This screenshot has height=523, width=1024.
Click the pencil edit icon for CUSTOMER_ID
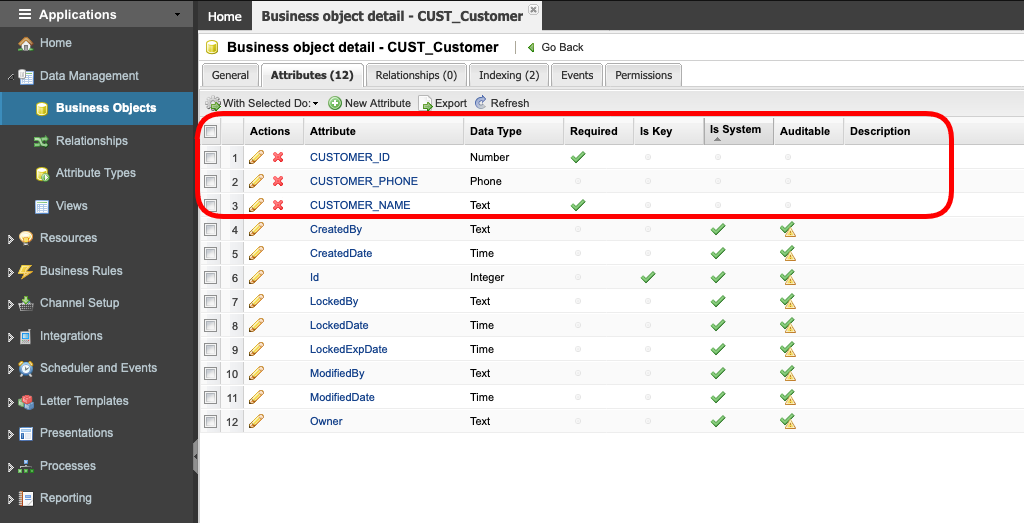click(257, 157)
